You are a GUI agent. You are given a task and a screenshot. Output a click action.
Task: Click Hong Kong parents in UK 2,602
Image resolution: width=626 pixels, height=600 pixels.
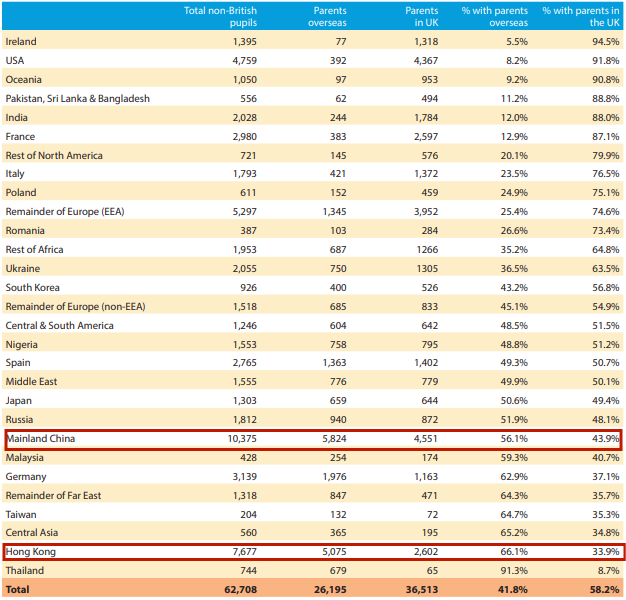tap(426, 552)
